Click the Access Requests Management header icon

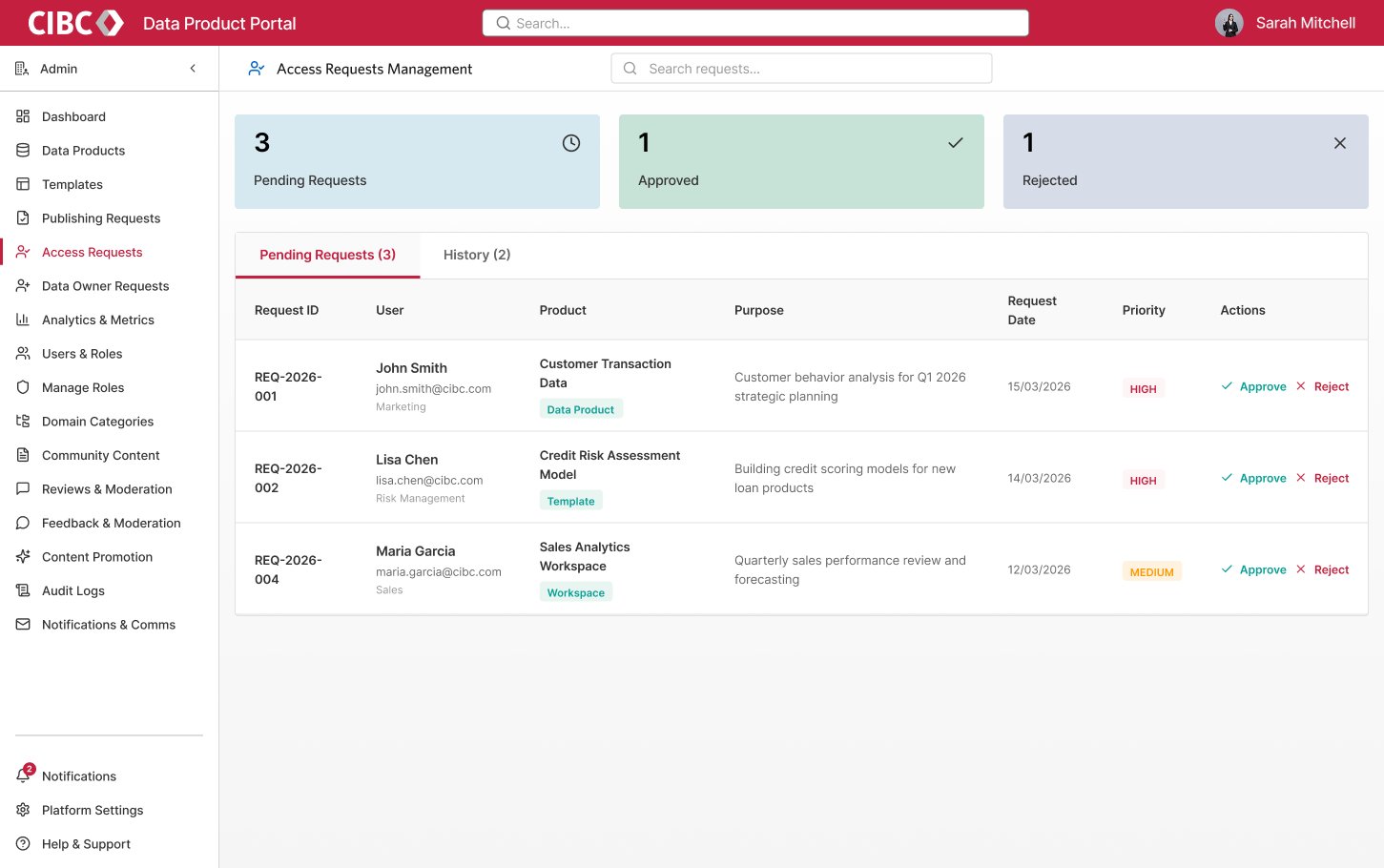pos(256,69)
